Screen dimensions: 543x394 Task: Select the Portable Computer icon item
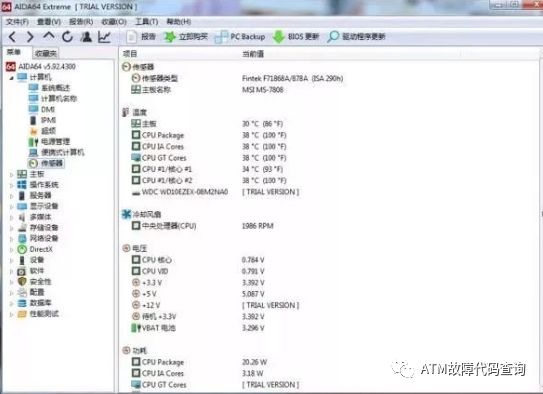(x=34, y=152)
